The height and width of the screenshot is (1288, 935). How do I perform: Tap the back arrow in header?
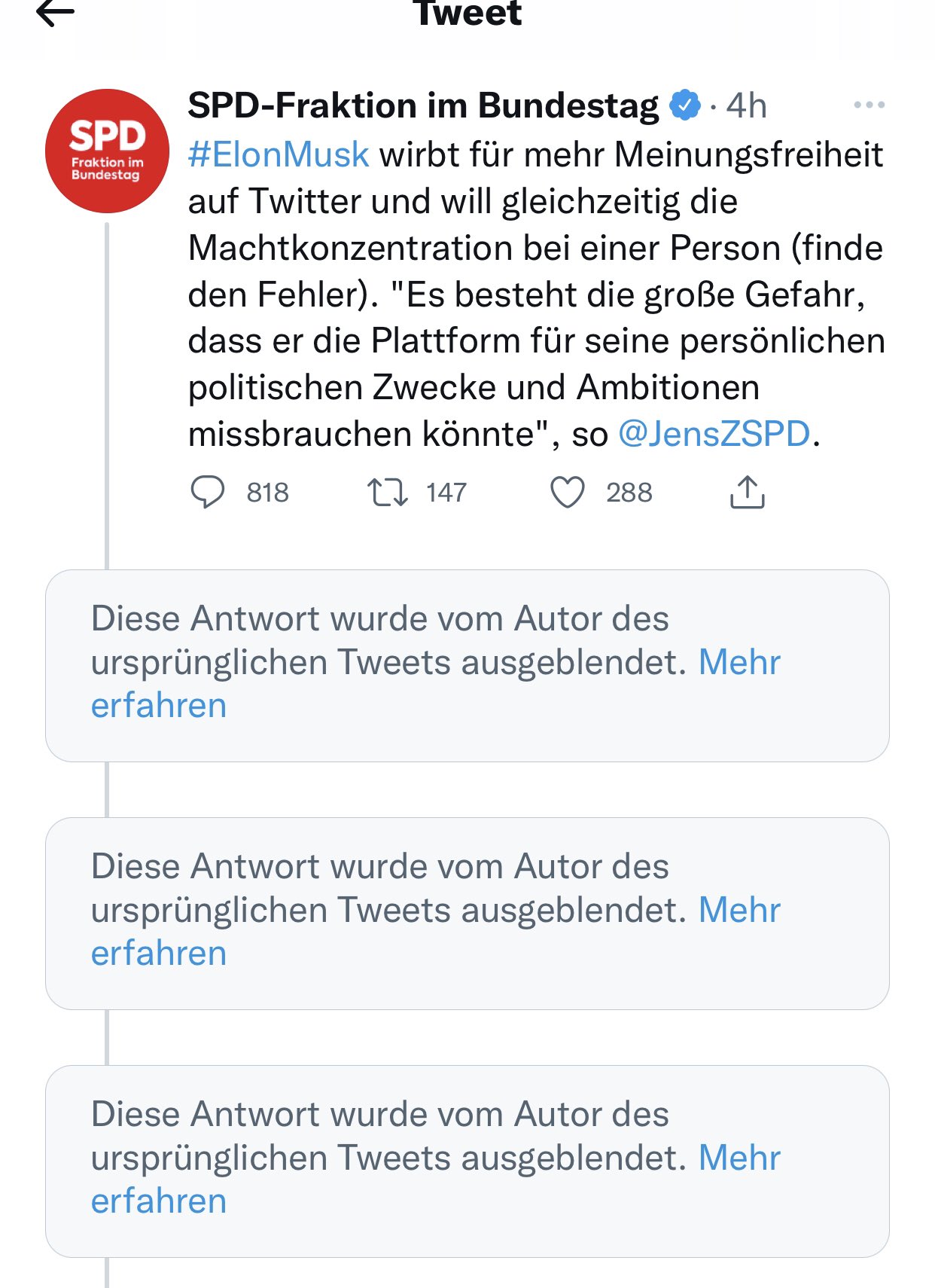[x=55, y=13]
